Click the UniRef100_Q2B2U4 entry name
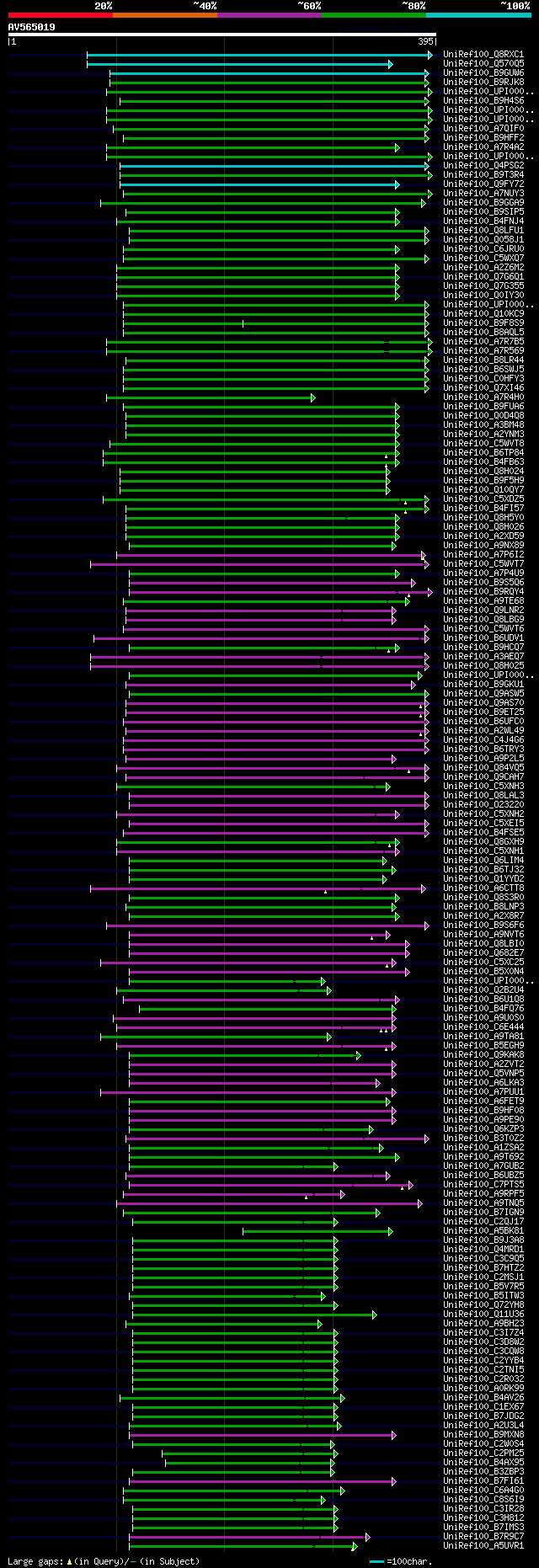This screenshot has height=1568, width=539. [x=483, y=990]
